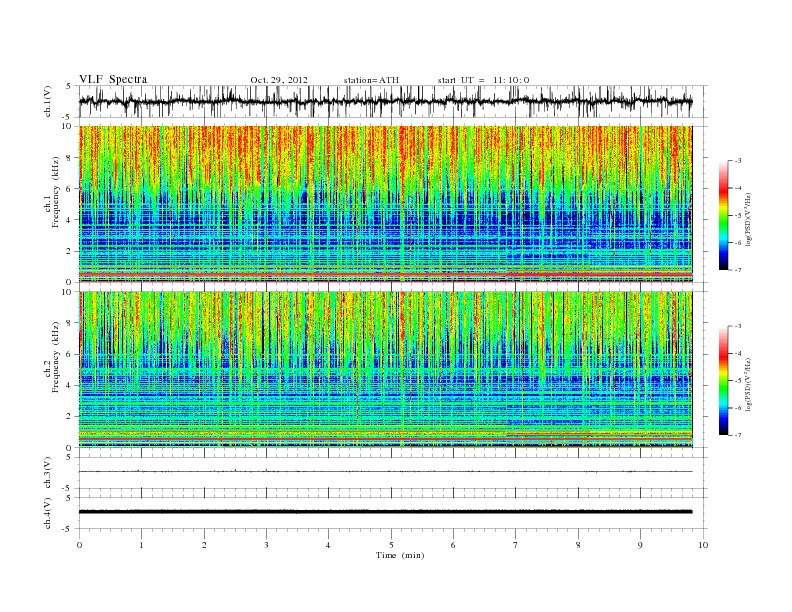Click the date 'Oct. 29, 2012'
Viewport: 792px width, 612px height.
click(279, 80)
